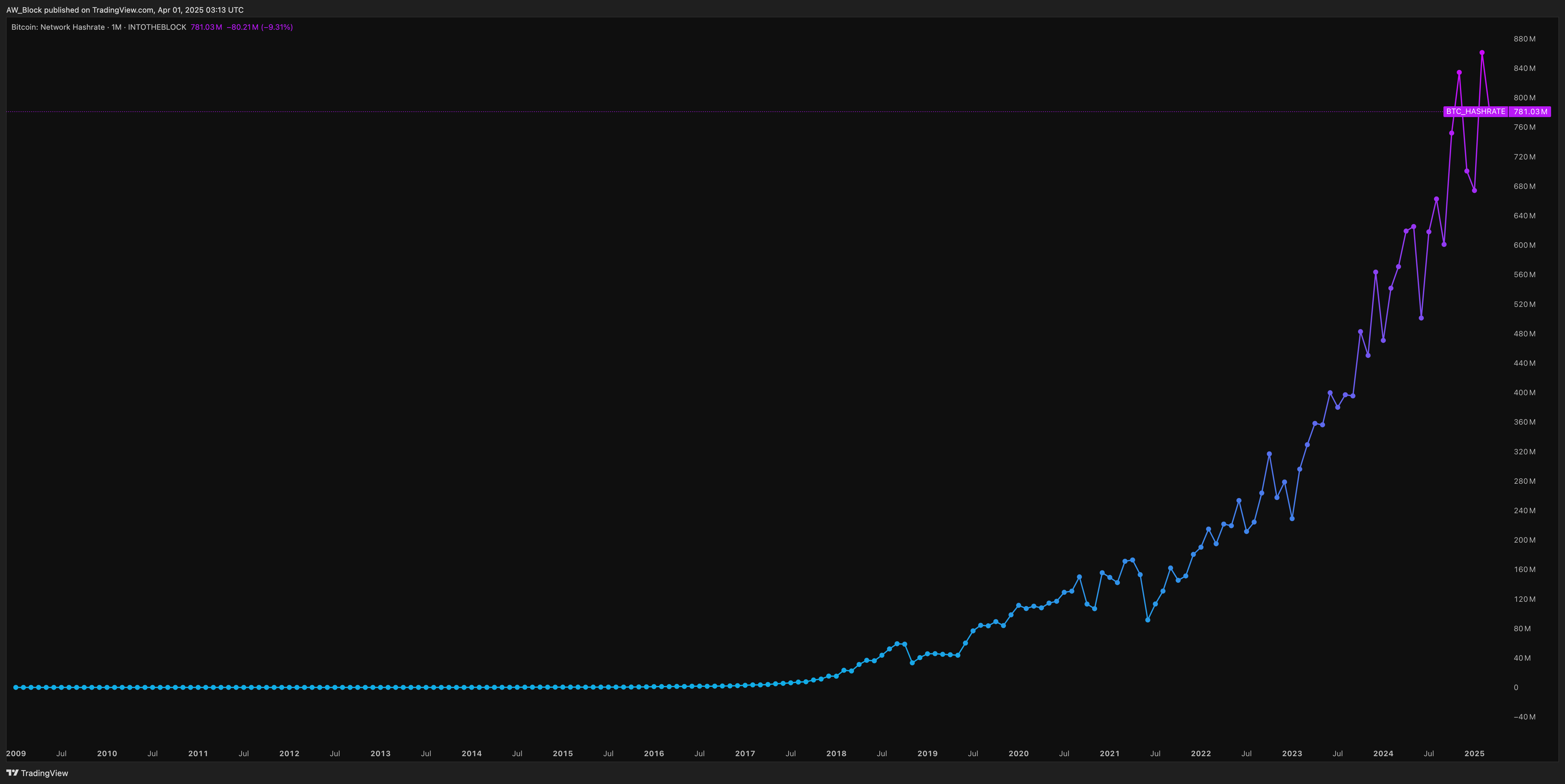Screen dimensions: 1565x784
Task: Click the 781.03M purple price axis tag
Action: coord(1530,112)
